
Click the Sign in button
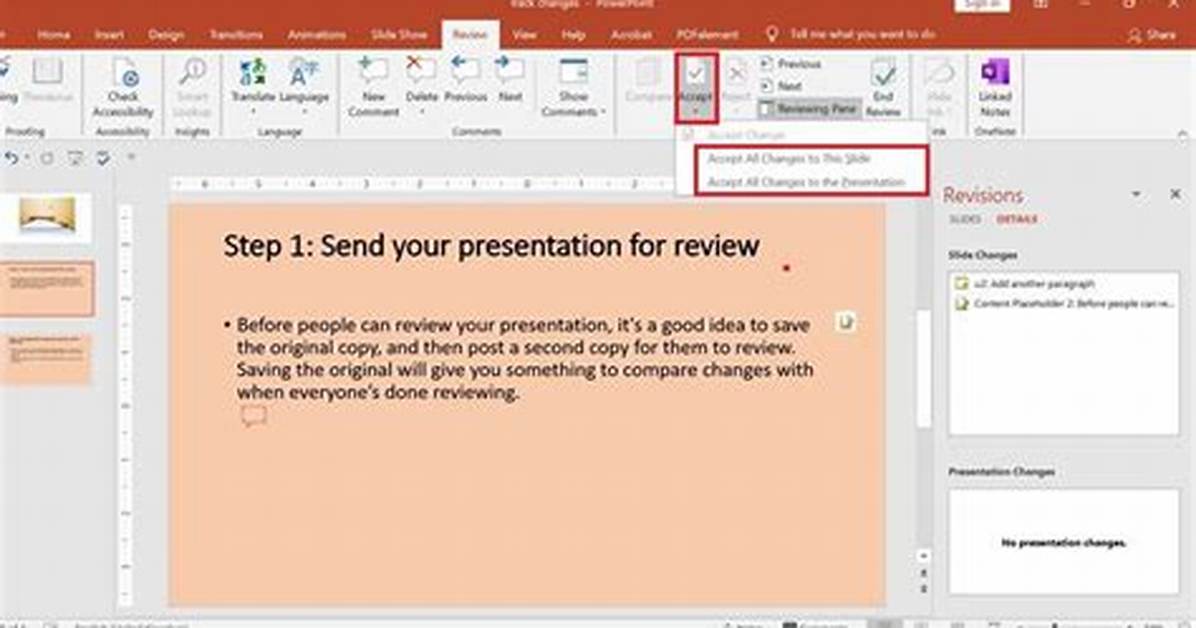[x=982, y=5]
